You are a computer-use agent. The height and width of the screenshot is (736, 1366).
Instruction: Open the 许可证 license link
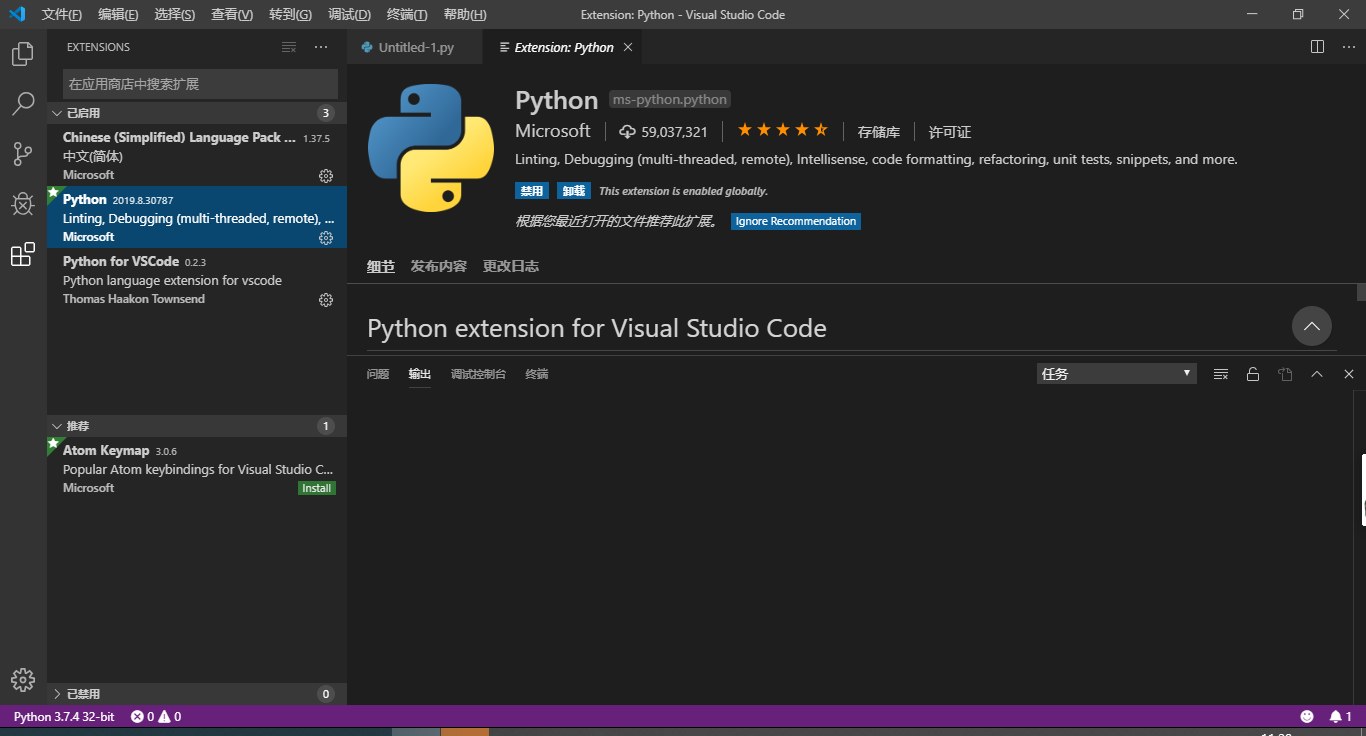[950, 132]
